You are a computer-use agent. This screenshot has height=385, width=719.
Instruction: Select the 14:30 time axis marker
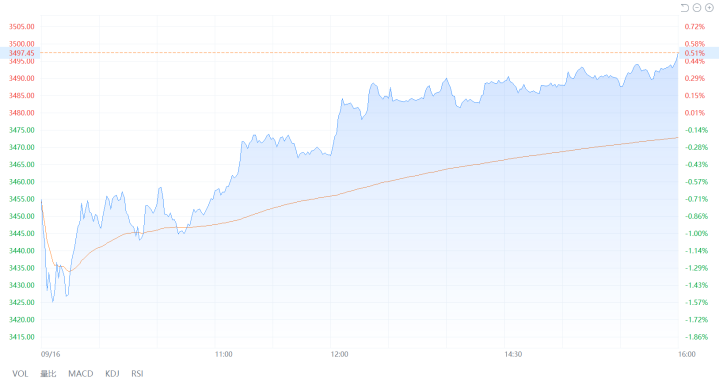tap(513, 354)
